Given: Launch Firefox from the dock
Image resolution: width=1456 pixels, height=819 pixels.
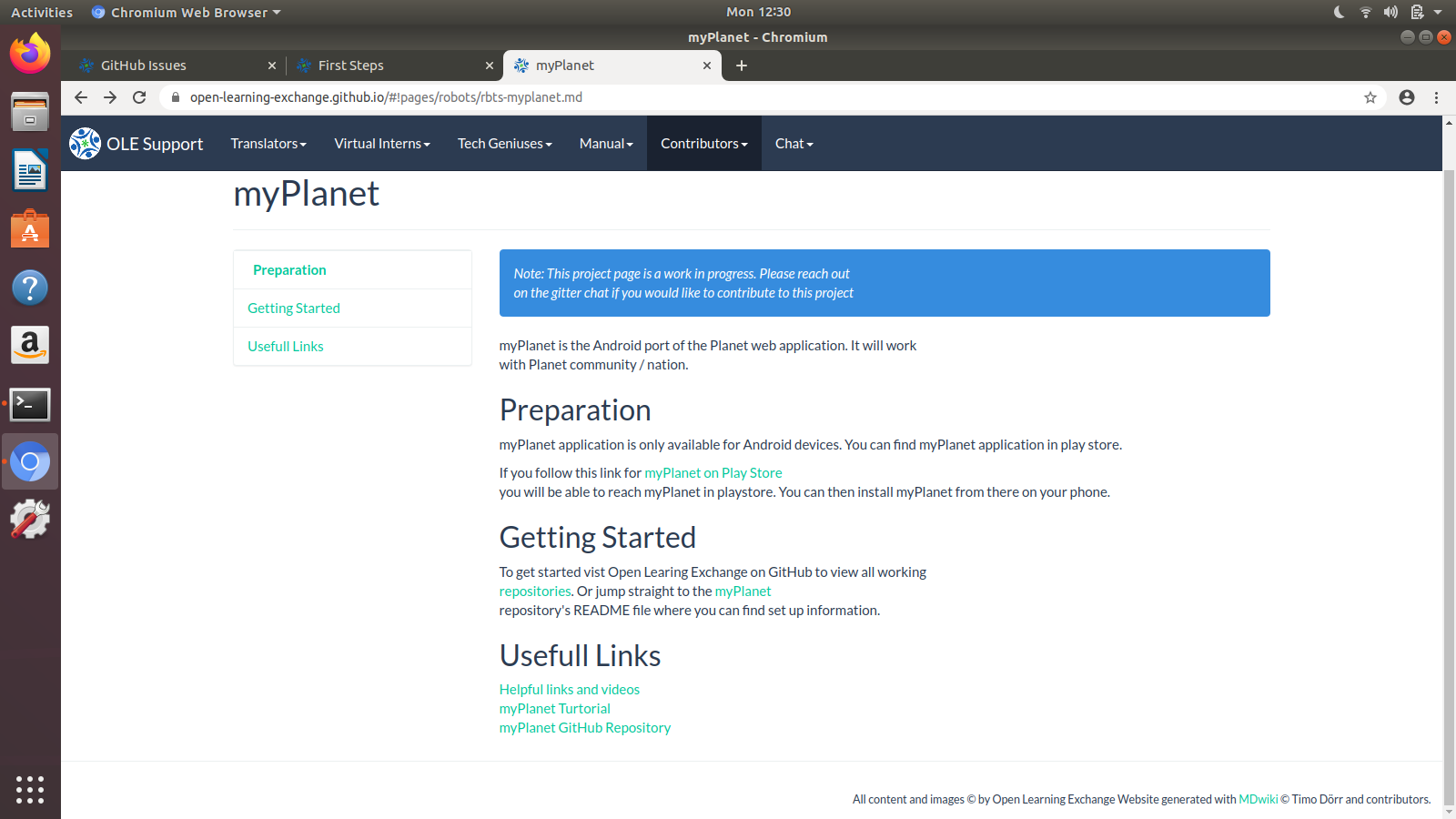Looking at the screenshot, I should point(30,53).
